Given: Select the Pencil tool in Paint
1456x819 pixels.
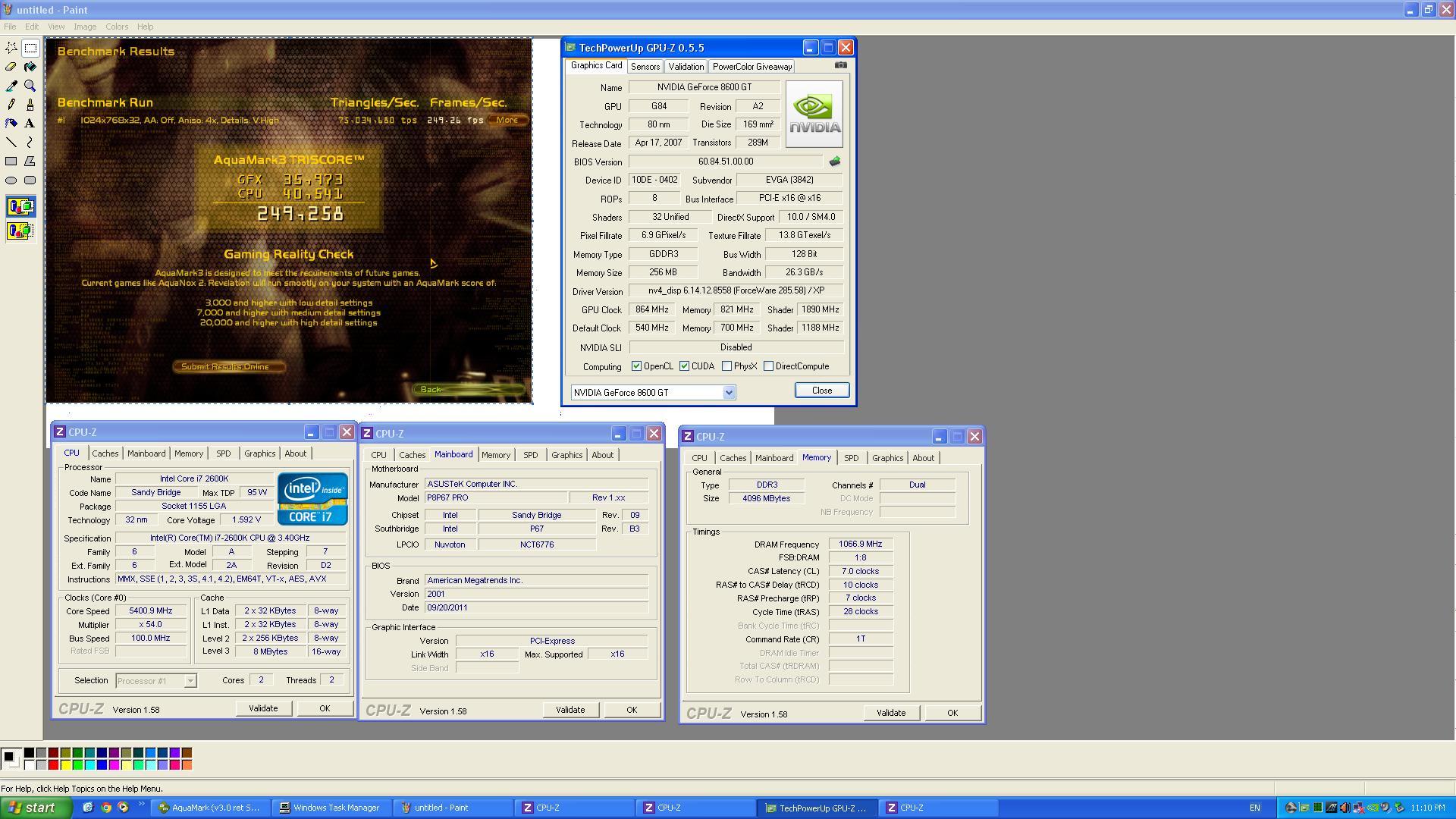Looking at the screenshot, I should point(11,105).
